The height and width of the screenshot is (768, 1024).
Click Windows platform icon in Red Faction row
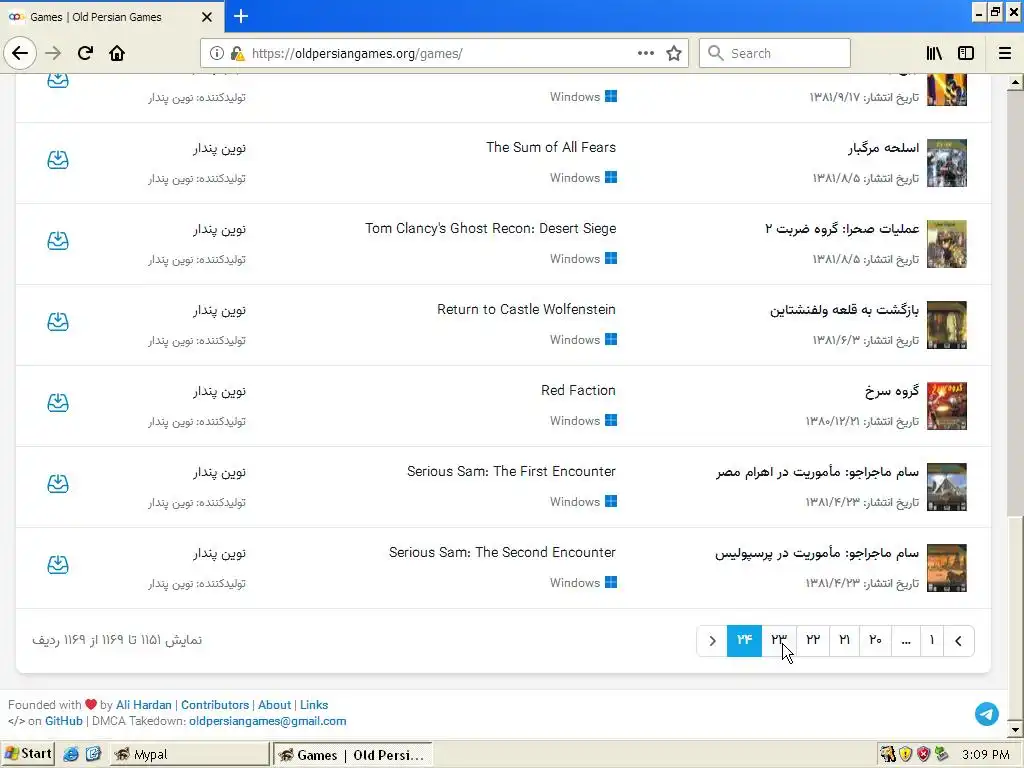pyautogui.click(x=611, y=420)
